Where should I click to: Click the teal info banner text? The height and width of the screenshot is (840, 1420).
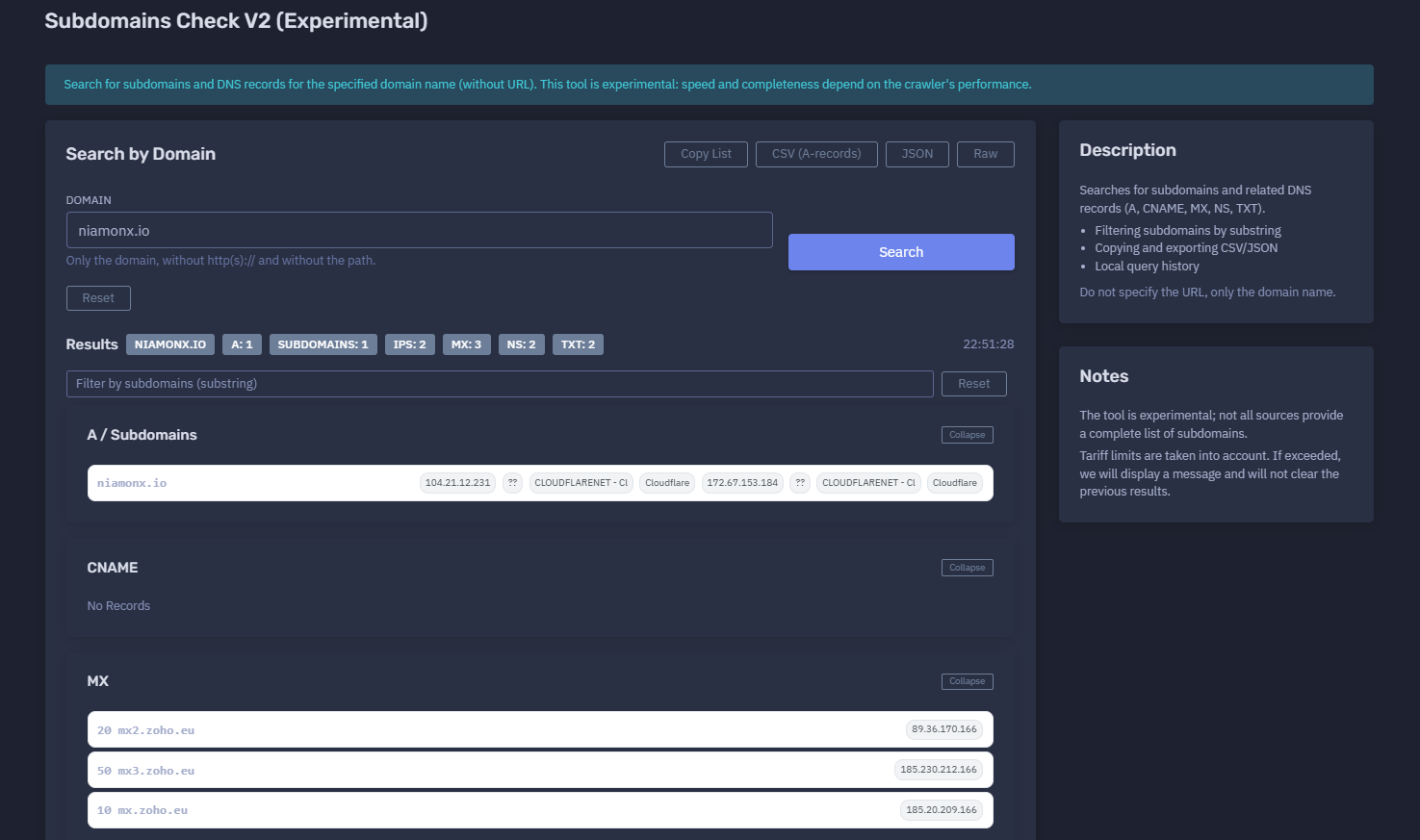[x=548, y=85]
